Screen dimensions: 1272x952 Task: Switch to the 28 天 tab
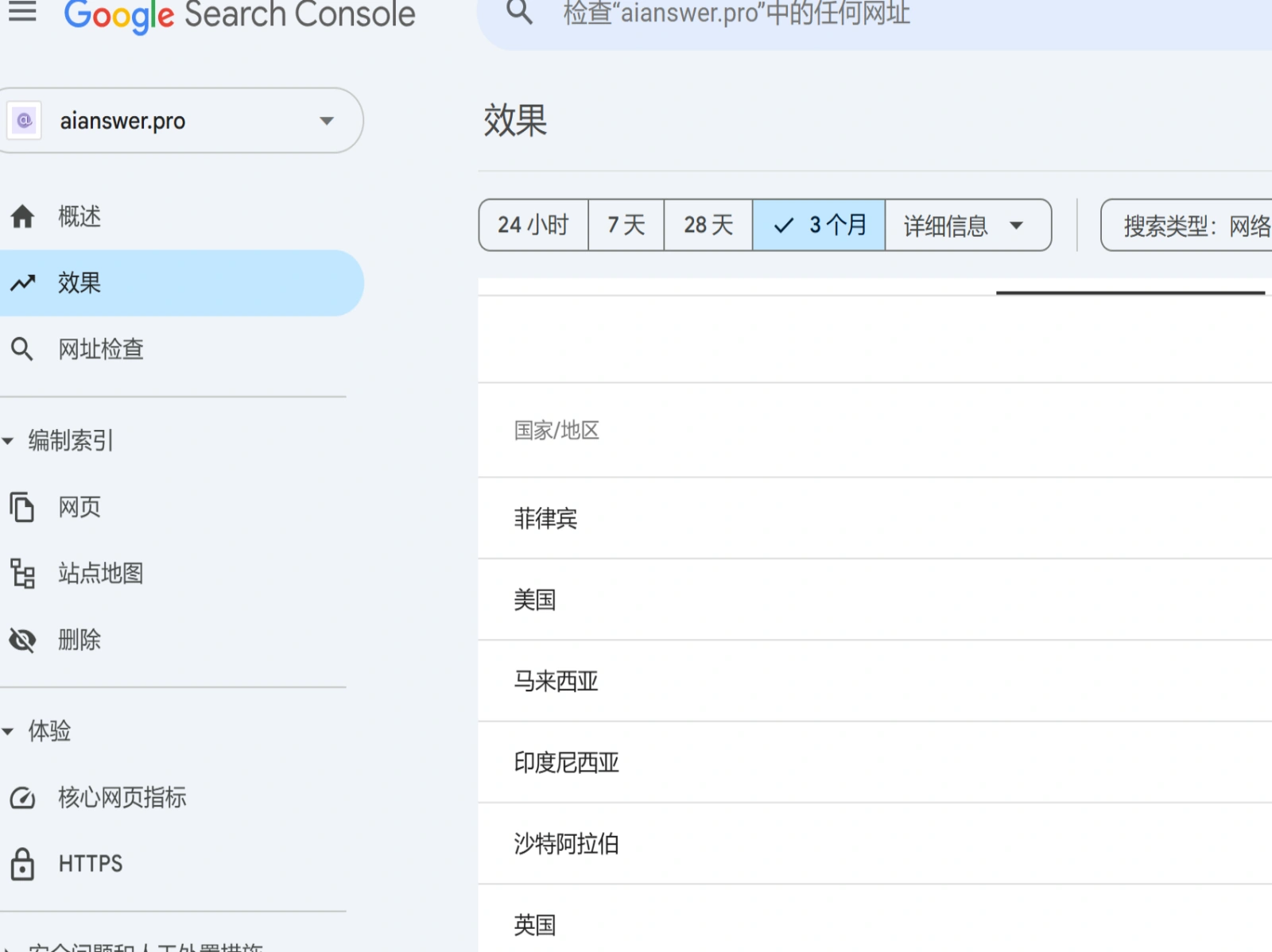click(707, 225)
